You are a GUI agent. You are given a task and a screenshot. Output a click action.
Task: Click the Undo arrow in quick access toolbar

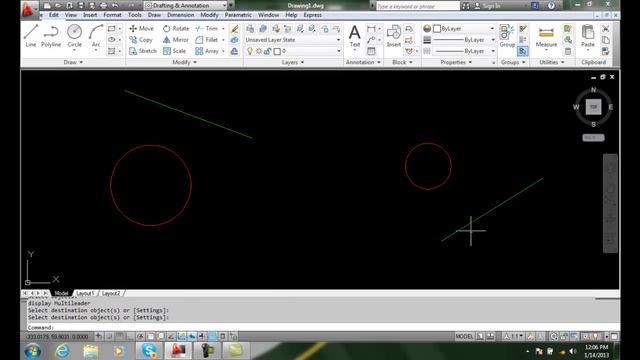click(116, 6)
